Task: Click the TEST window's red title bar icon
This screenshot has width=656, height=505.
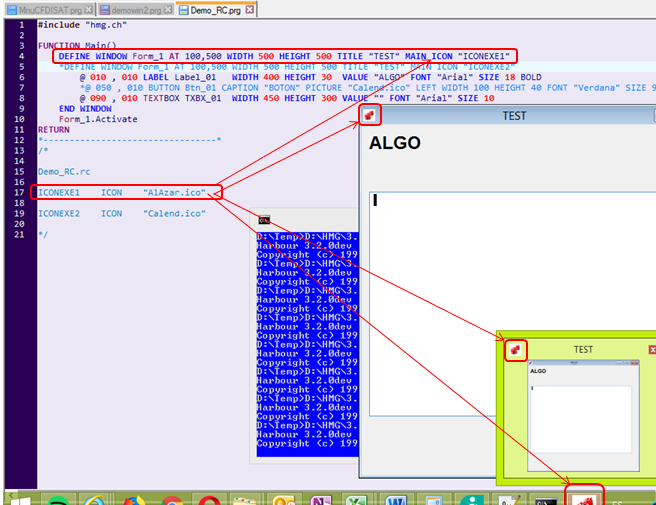Action: pyautogui.click(x=370, y=115)
